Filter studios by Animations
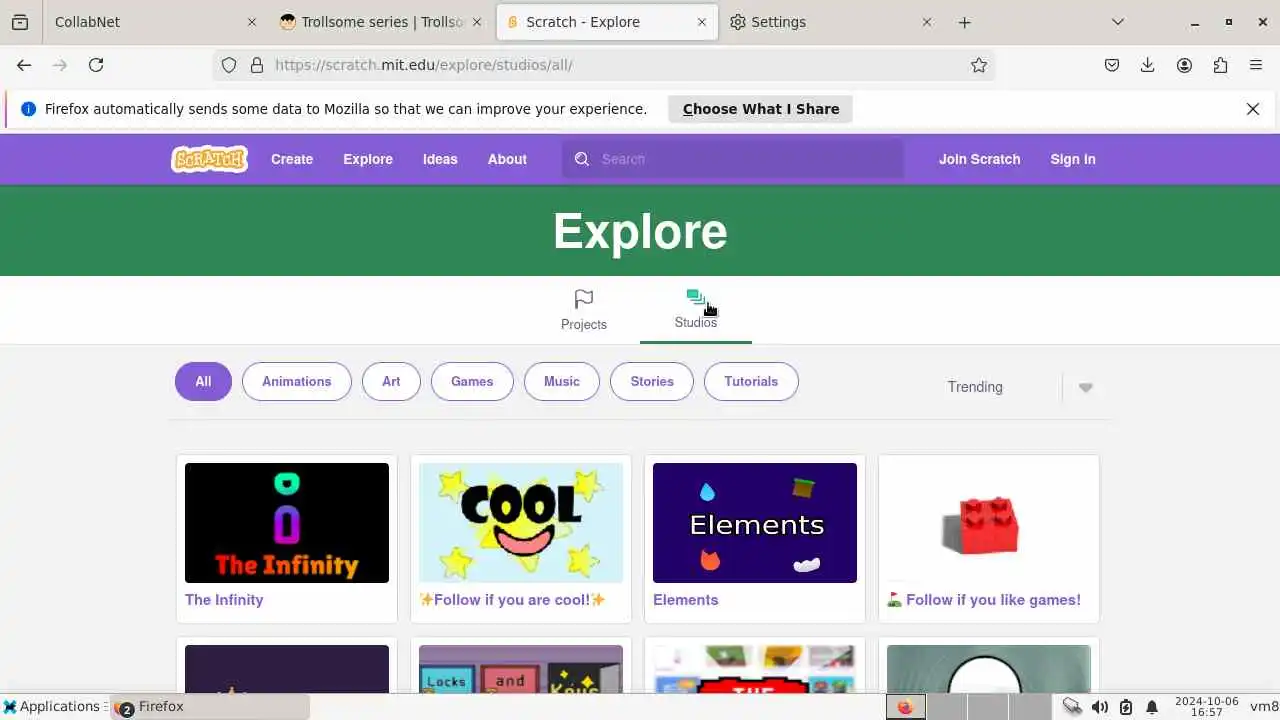Viewport: 1280px width, 720px height. (x=296, y=381)
